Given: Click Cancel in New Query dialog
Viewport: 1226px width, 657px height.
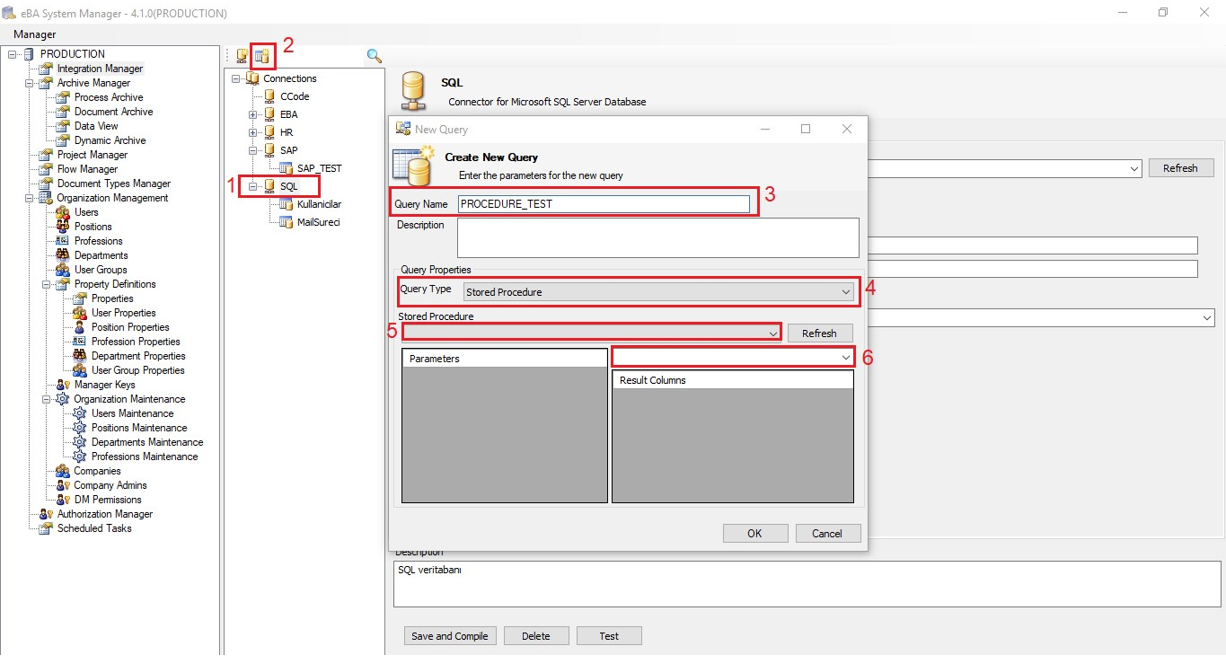Looking at the screenshot, I should coord(827,533).
